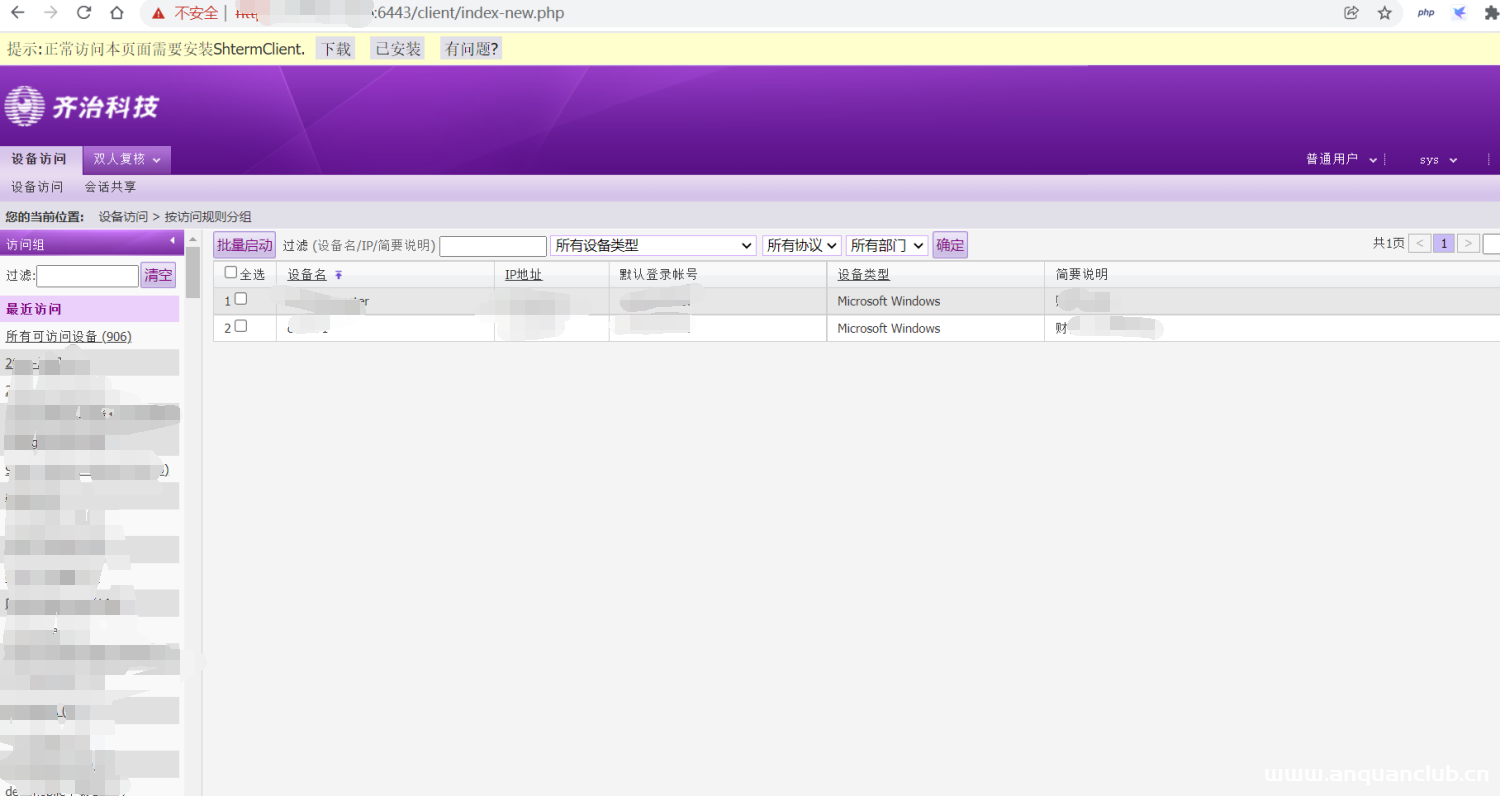This screenshot has height=796, width=1500.
Task: Collapse the 访问组 sidebar panel arrow
Action: 171,241
